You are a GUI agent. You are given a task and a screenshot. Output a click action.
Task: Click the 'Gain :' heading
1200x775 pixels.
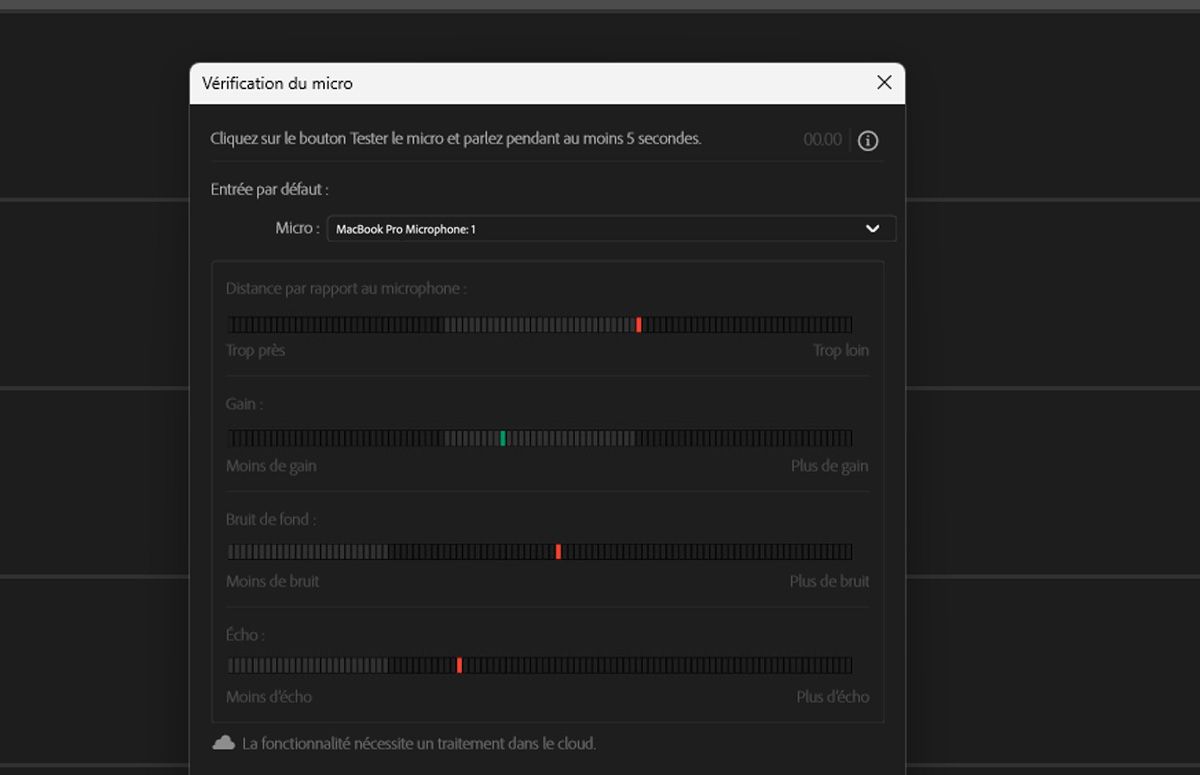(245, 404)
